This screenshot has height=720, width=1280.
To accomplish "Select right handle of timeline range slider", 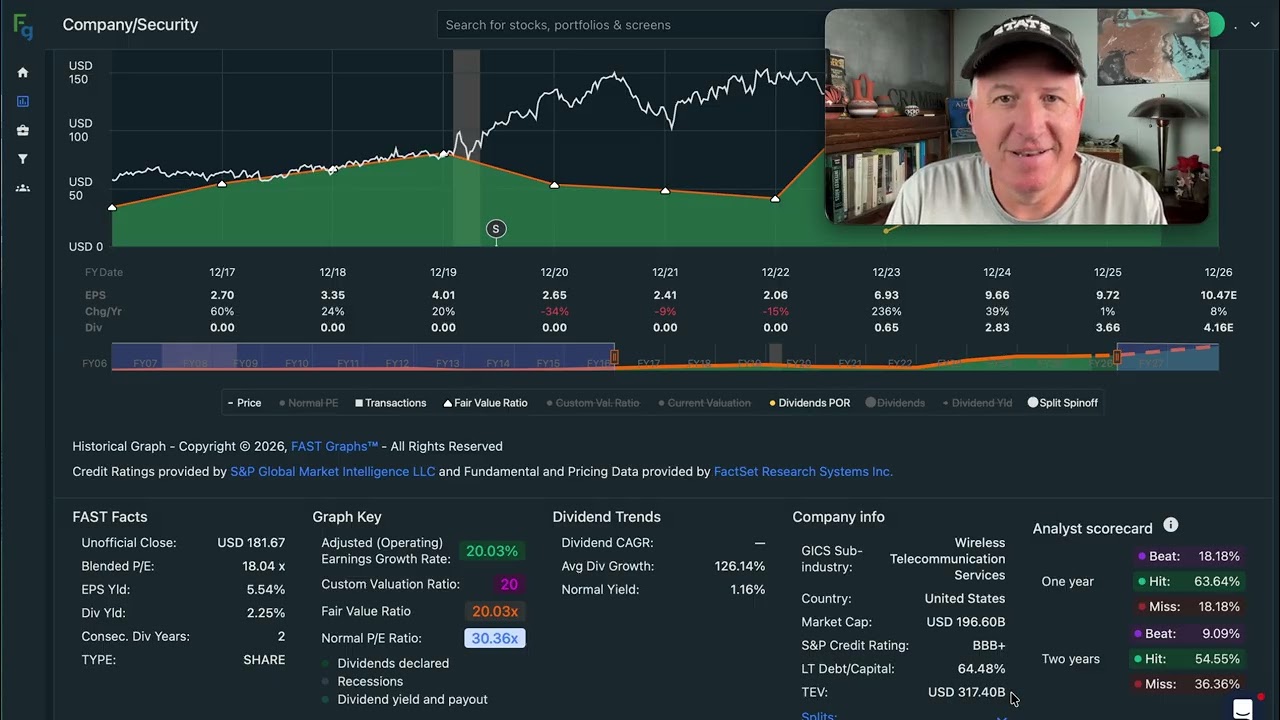I will (x=1117, y=357).
